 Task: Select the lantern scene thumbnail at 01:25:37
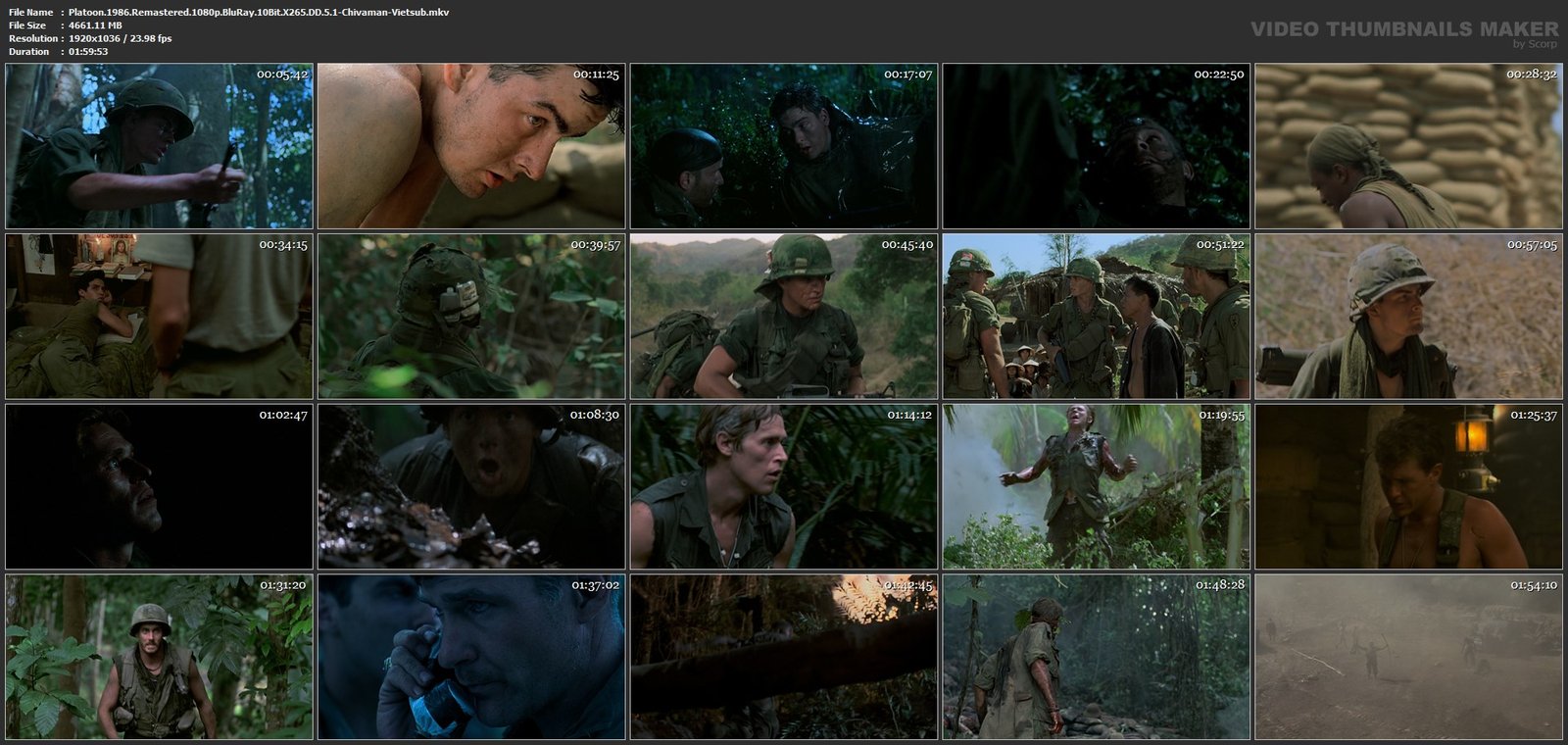click(x=1409, y=486)
